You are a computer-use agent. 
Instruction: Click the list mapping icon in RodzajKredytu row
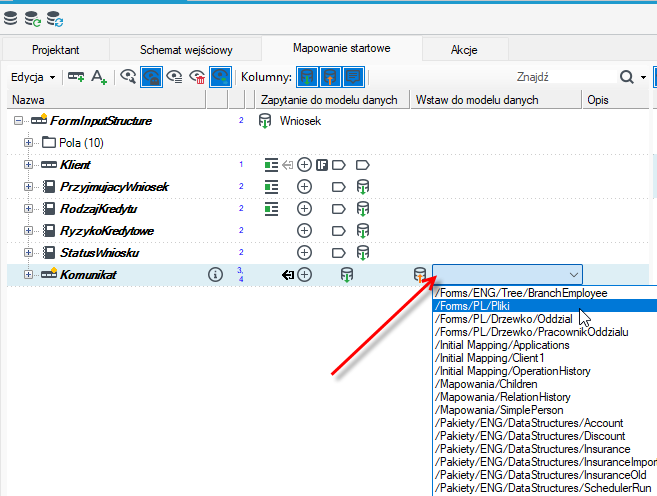coord(271,209)
